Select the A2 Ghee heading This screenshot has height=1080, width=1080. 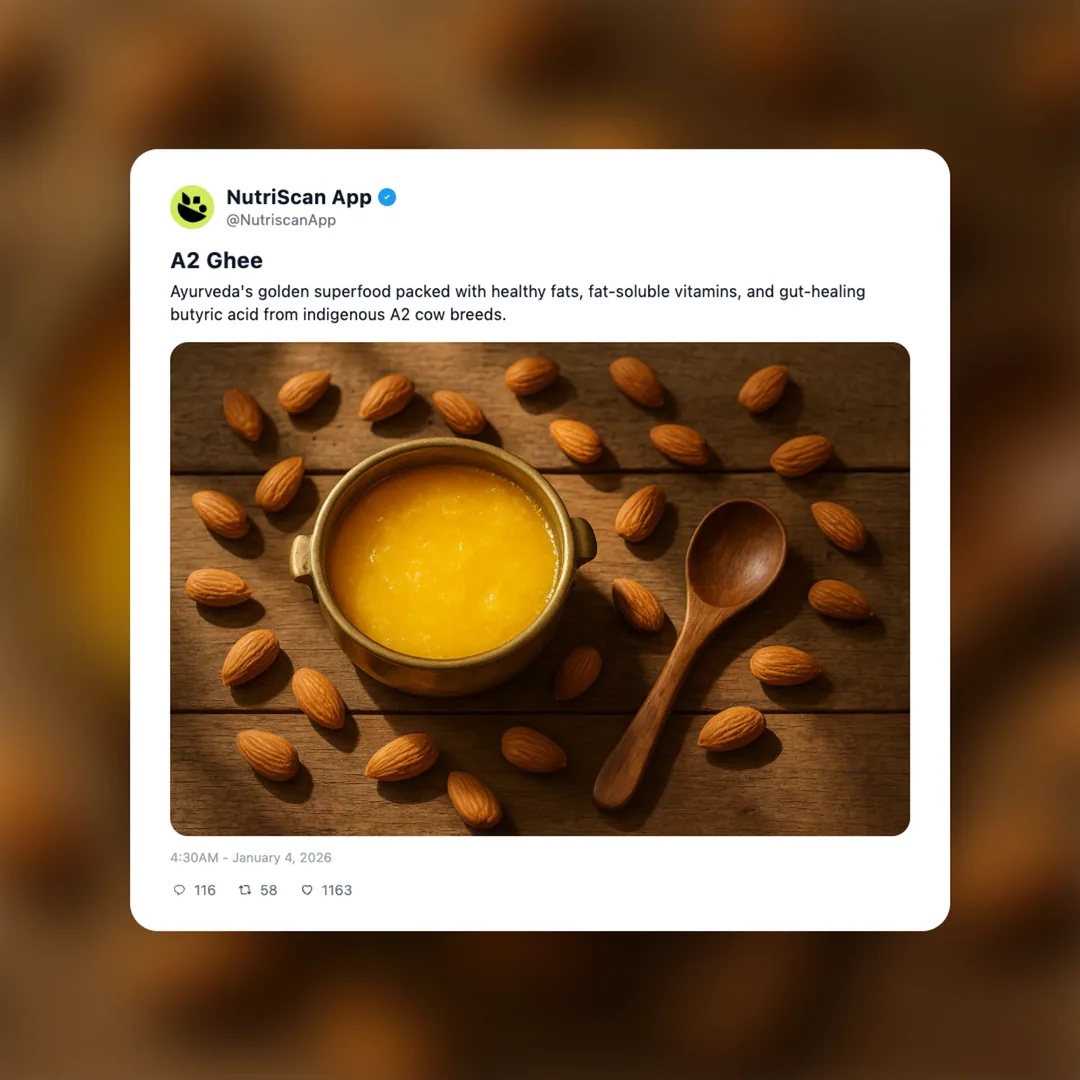[216, 260]
